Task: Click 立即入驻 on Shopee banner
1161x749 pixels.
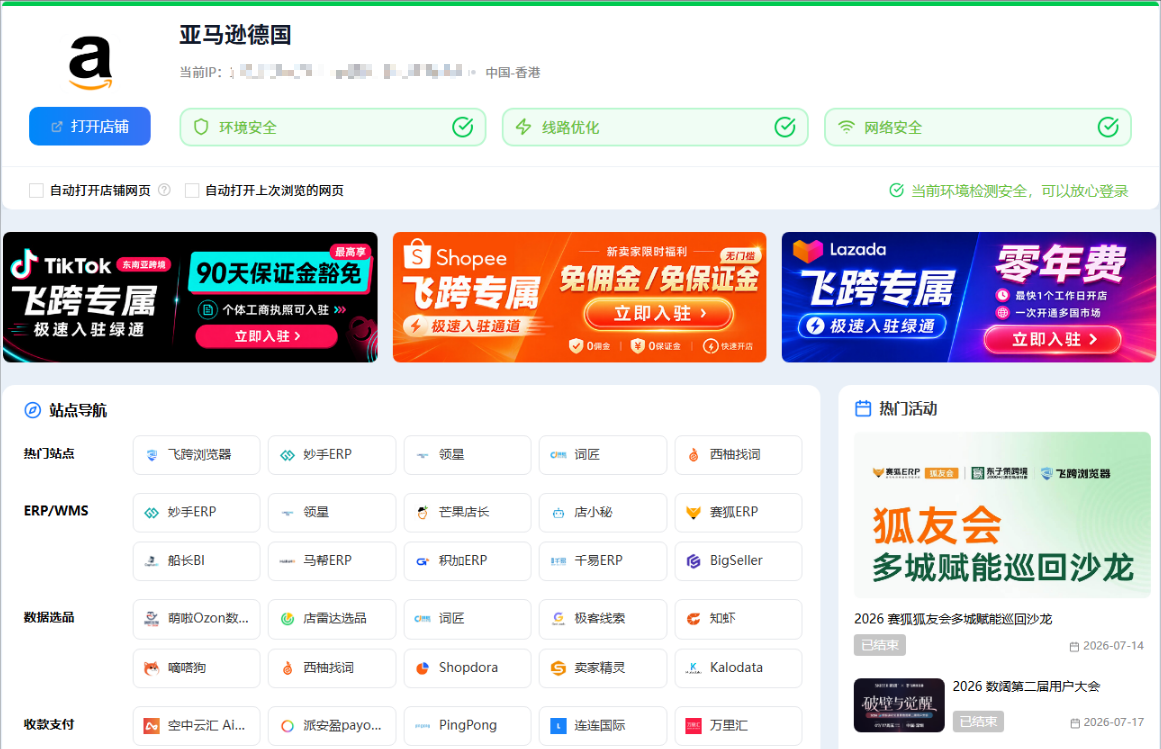Action: pos(659,313)
